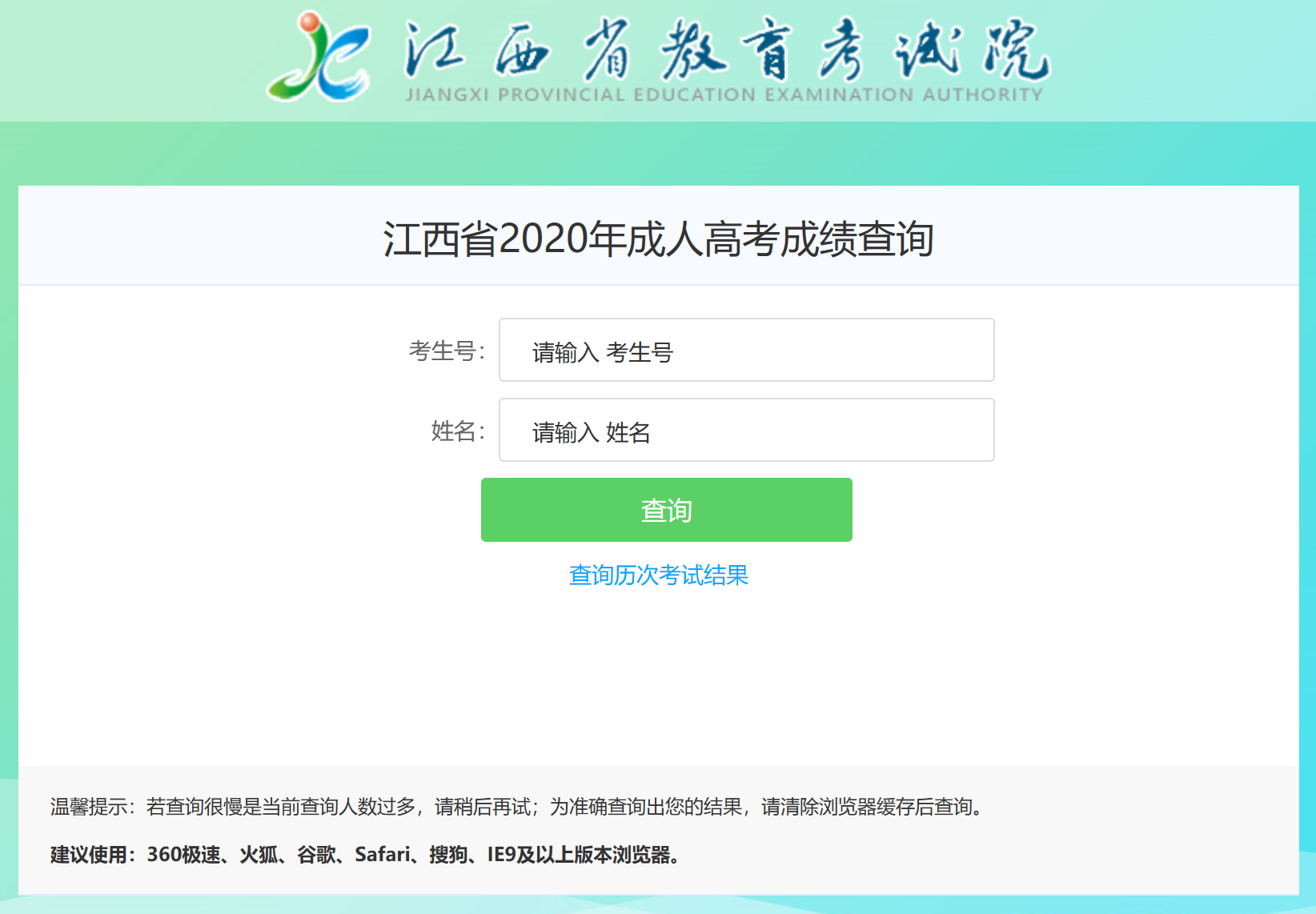Click 火狐 in the recommended browsers

[x=259, y=855]
